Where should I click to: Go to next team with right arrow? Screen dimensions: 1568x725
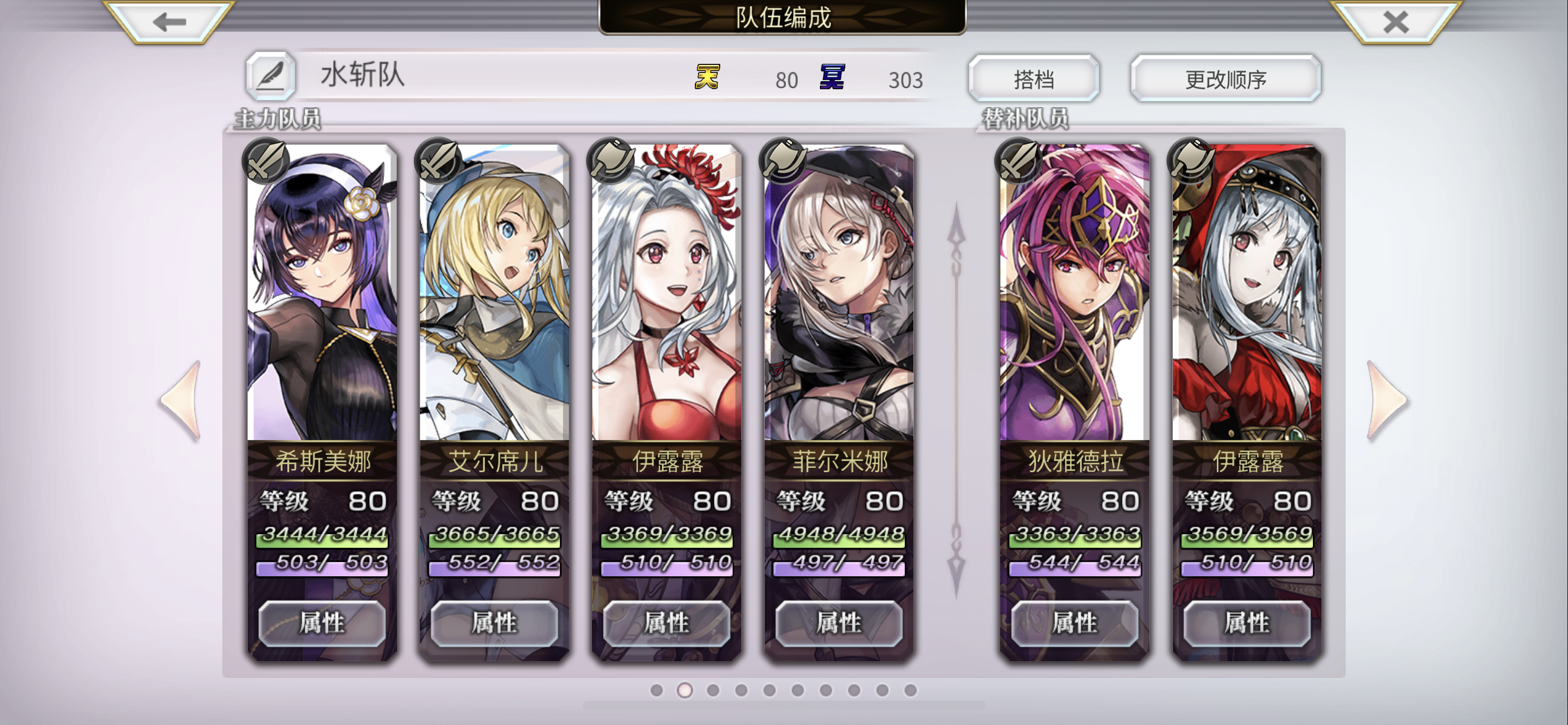click(x=1387, y=400)
